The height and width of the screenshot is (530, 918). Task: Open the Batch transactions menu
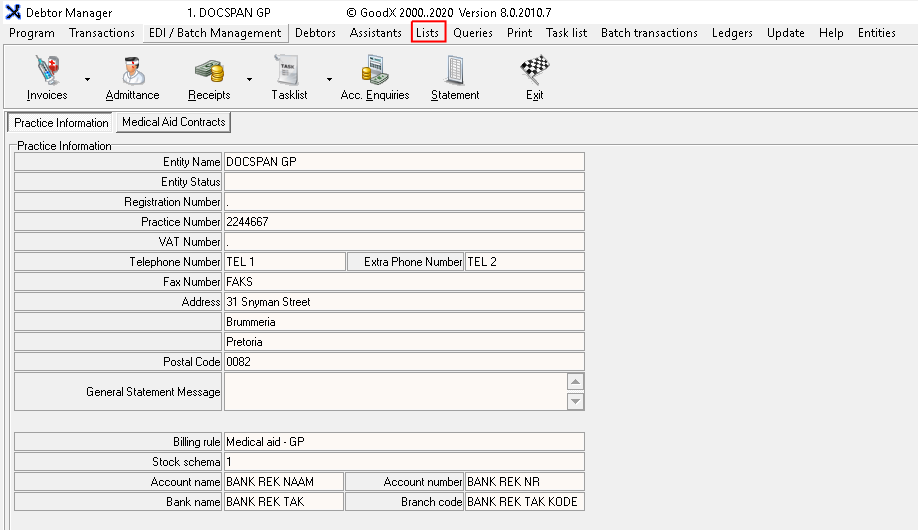649,33
